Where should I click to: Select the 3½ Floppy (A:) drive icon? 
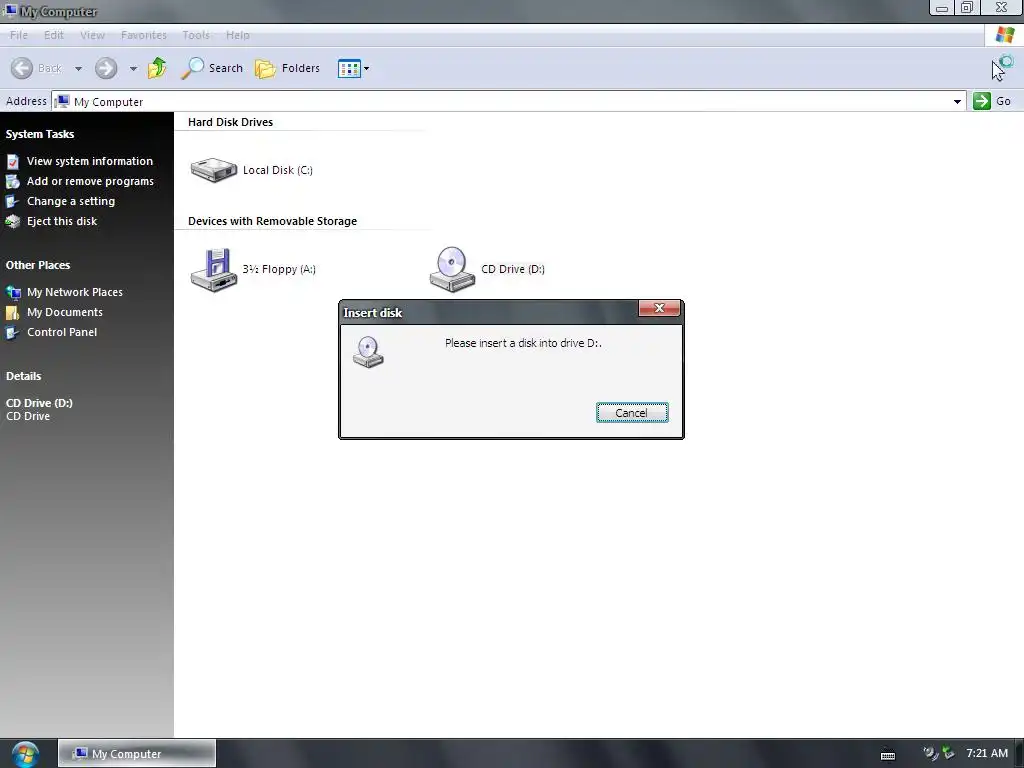click(x=214, y=270)
